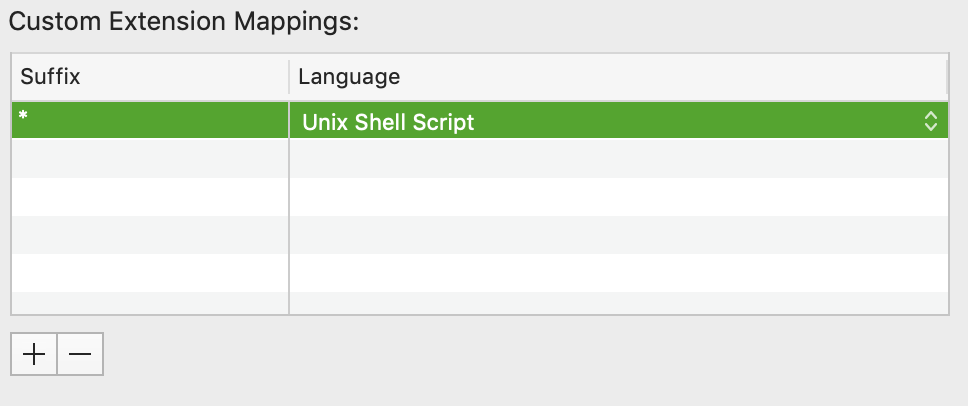Click the fourth empty row's Language cell
The width and height of the screenshot is (968, 406).
click(618, 272)
